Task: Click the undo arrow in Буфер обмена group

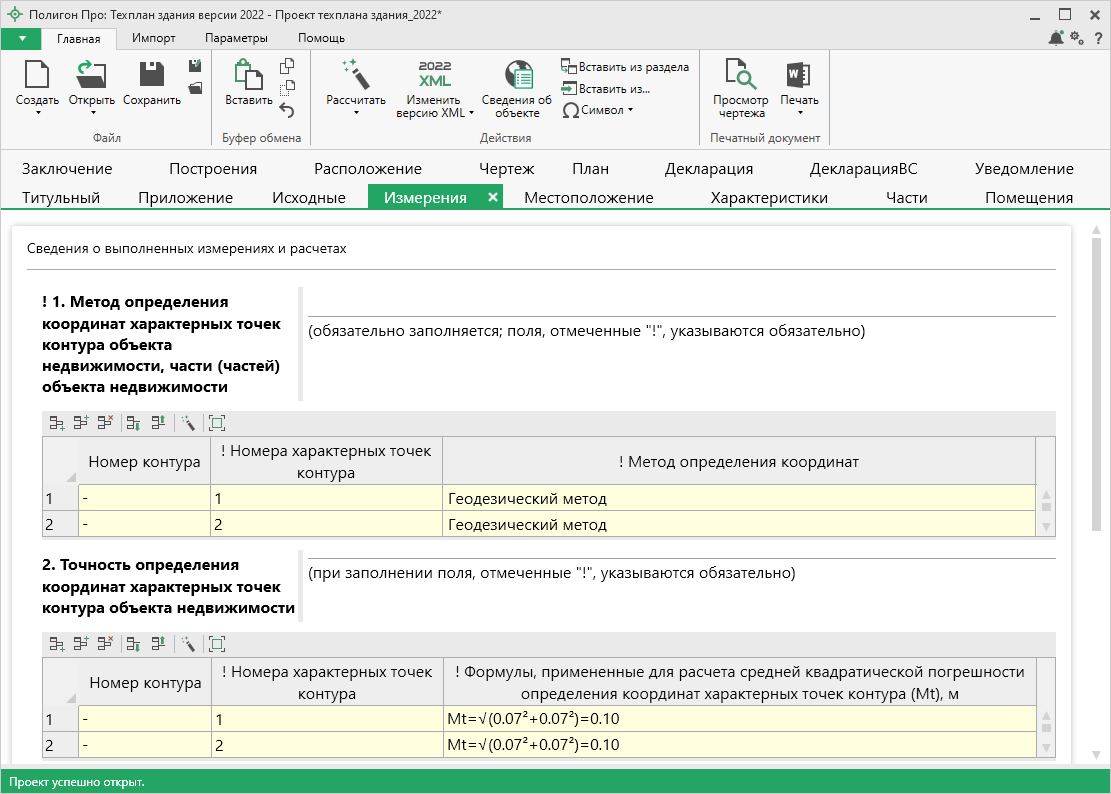Action: pyautogui.click(x=287, y=111)
